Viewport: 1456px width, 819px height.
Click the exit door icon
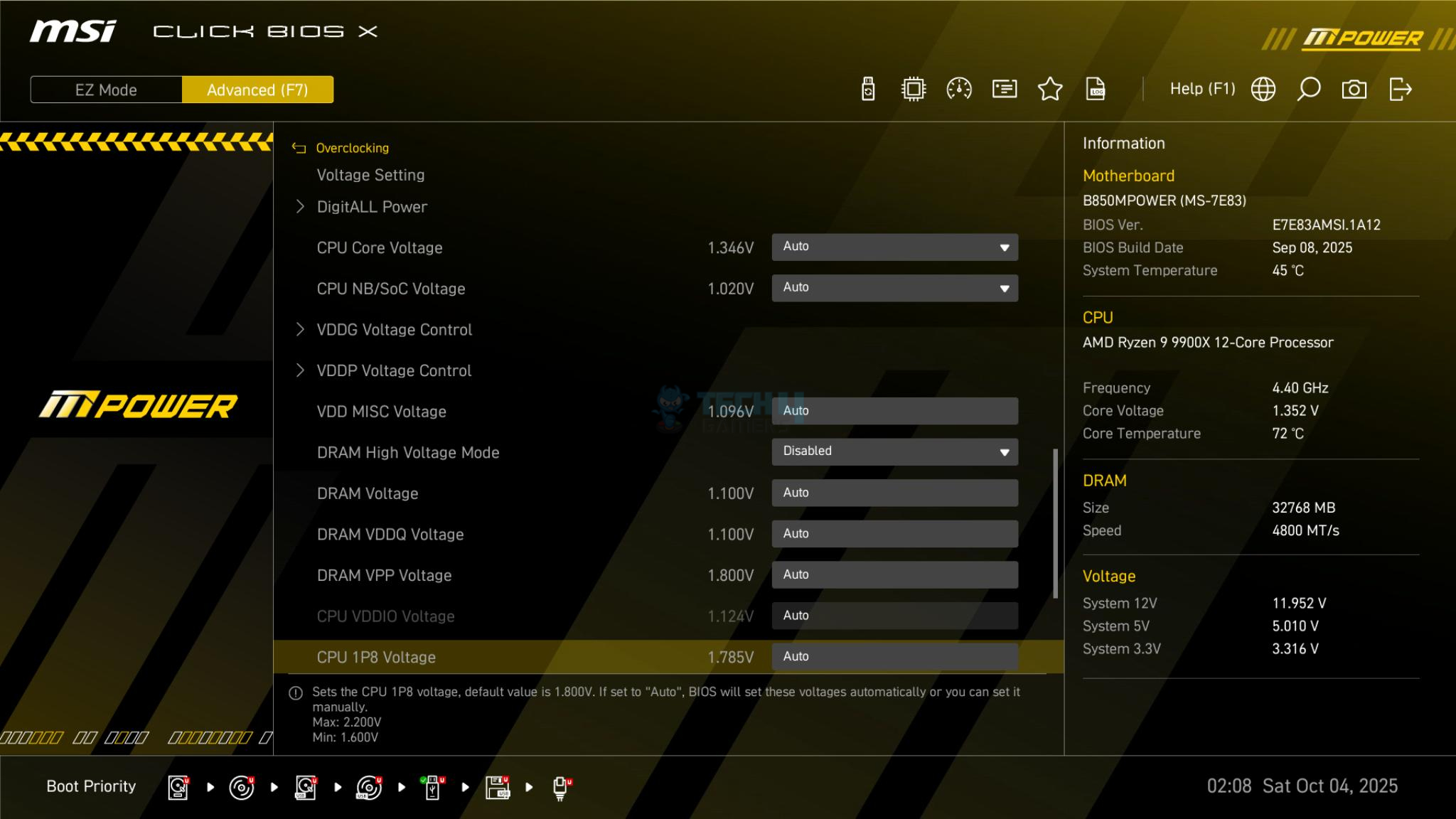[1400, 90]
